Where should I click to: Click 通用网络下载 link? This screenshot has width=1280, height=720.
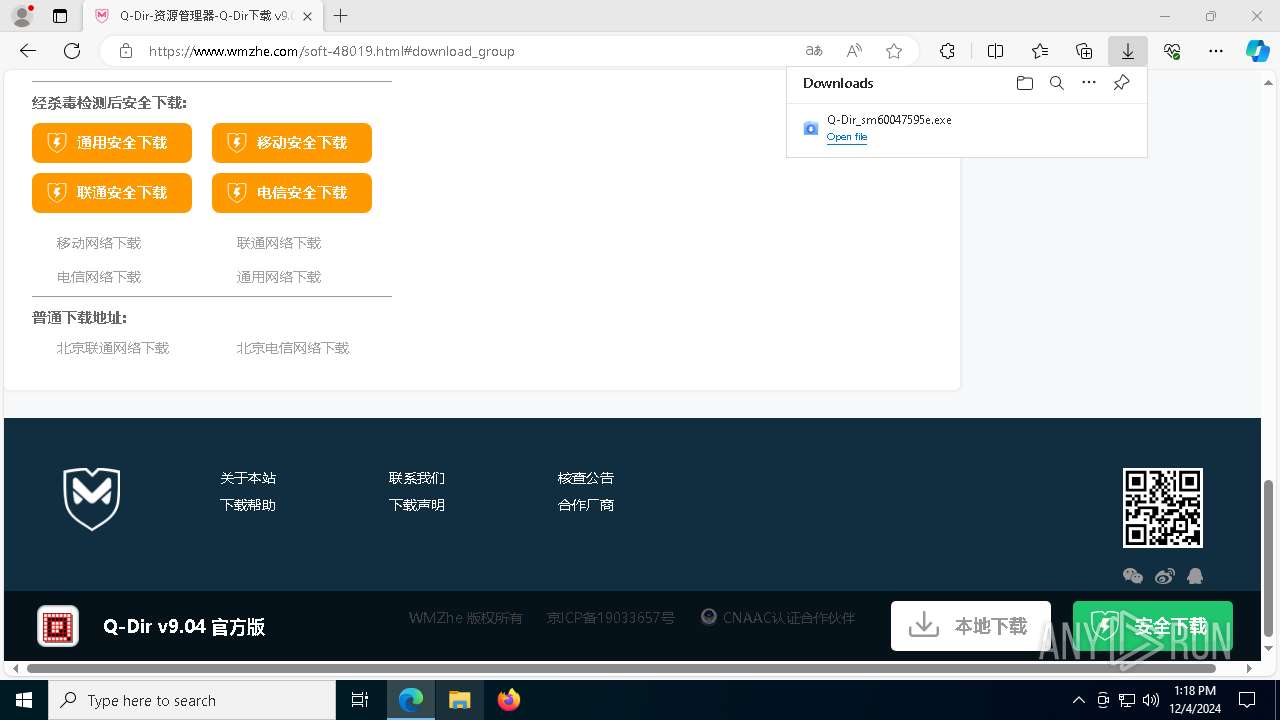(279, 277)
